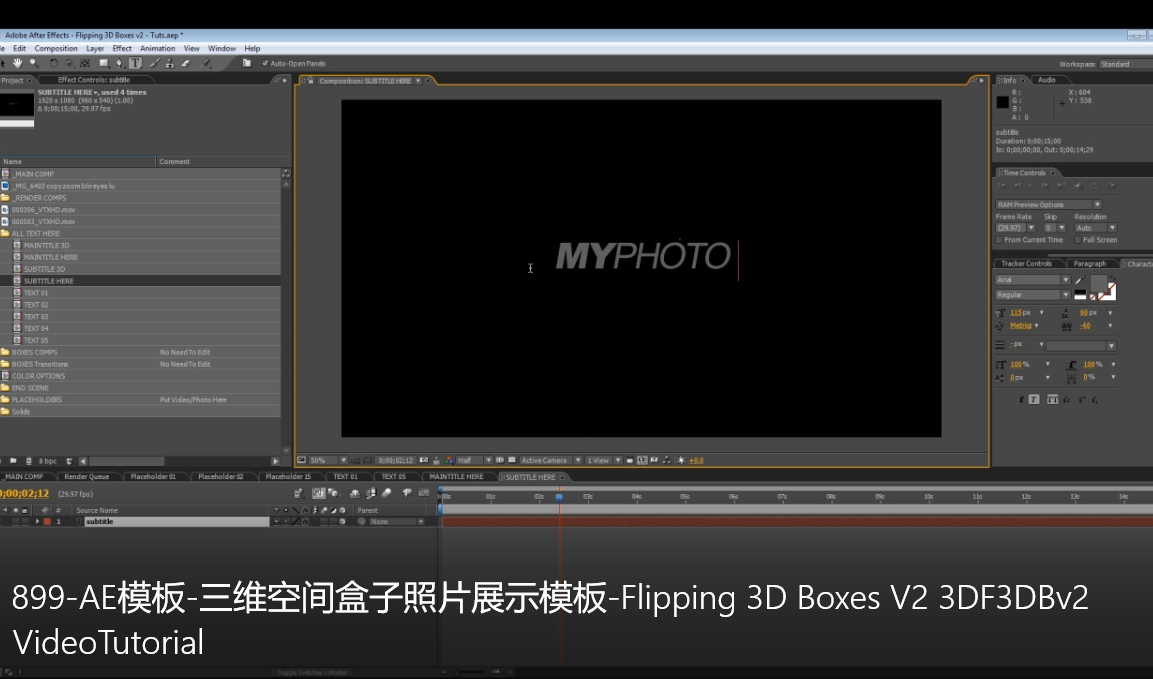
Task: Select the Zoom magnifier tool
Action: (x=34, y=63)
